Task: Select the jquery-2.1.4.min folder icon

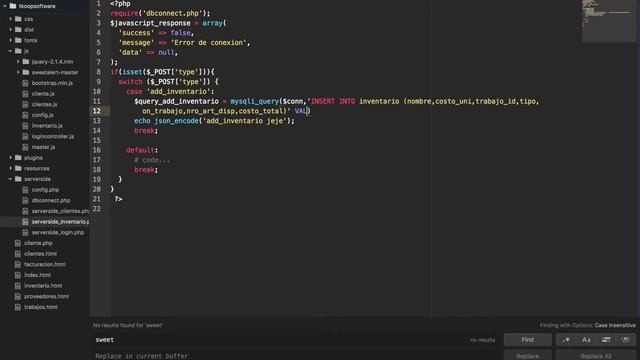Action: (x=26, y=61)
